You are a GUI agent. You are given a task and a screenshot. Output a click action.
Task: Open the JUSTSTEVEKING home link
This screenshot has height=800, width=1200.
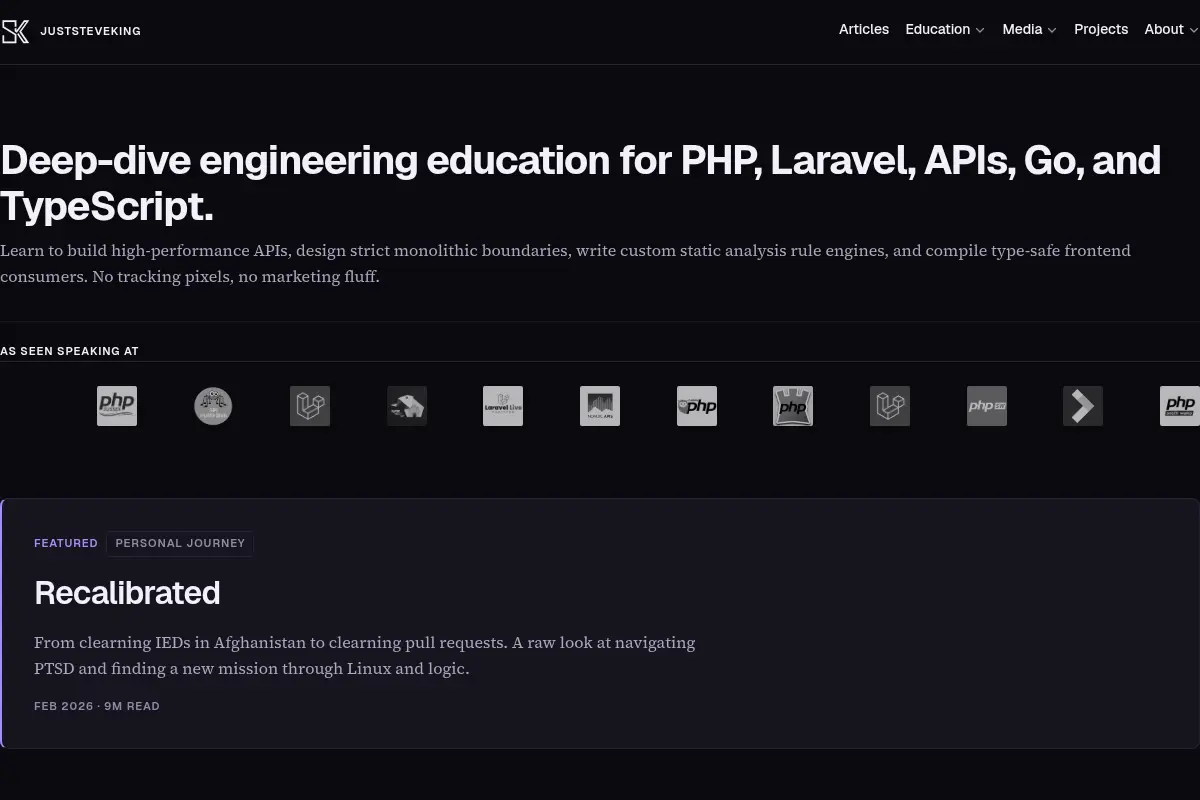tap(90, 31)
